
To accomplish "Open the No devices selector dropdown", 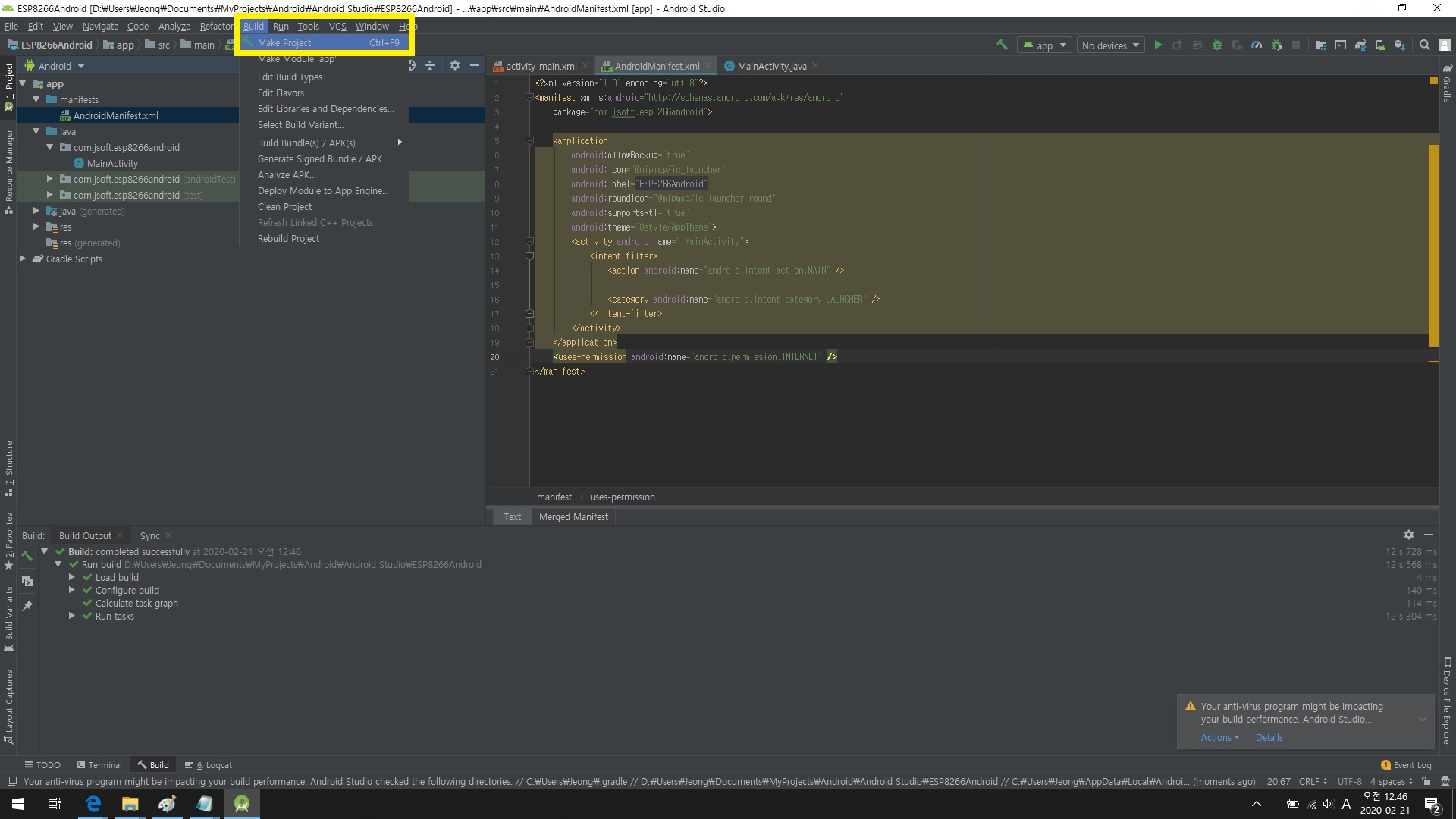I will tap(1111, 45).
